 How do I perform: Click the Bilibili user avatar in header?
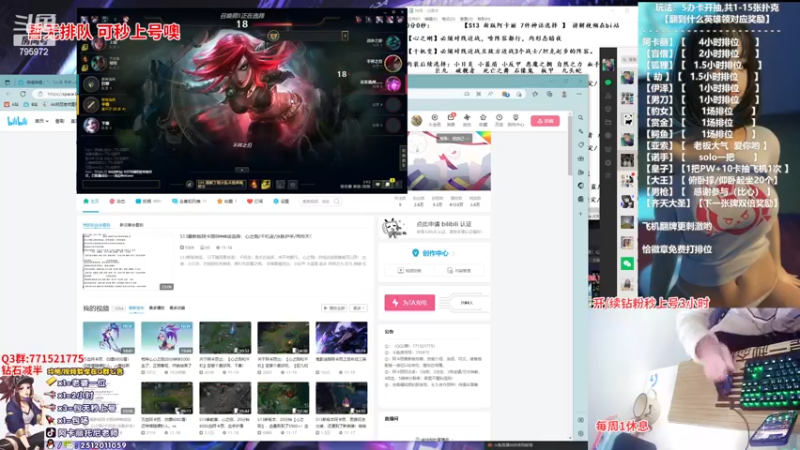[417, 120]
